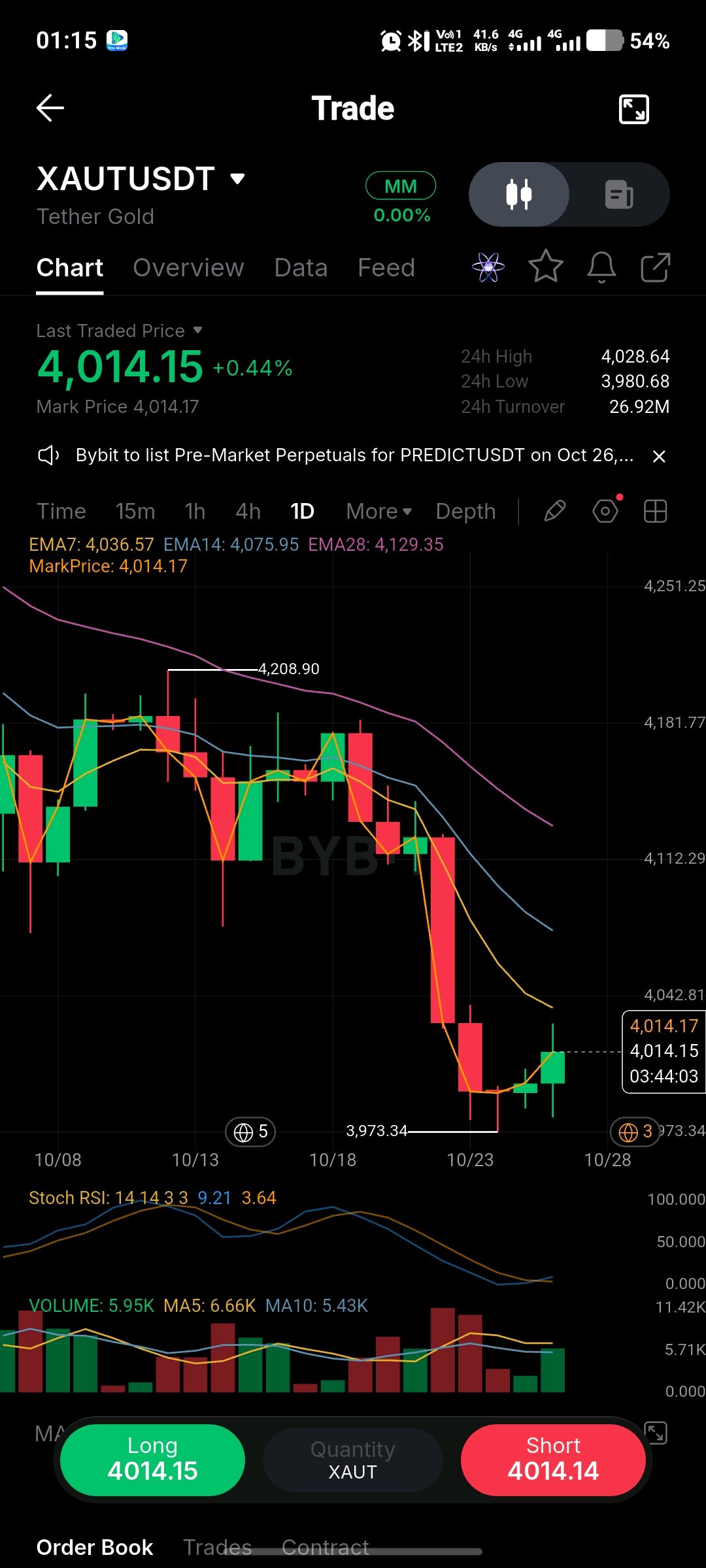
Task: Tap the globe events badge showing 5
Action: [x=250, y=1132]
